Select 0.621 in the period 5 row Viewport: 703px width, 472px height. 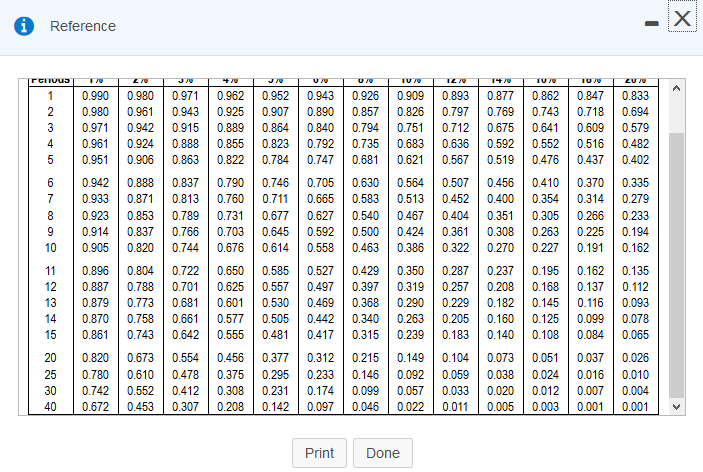[410, 160]
